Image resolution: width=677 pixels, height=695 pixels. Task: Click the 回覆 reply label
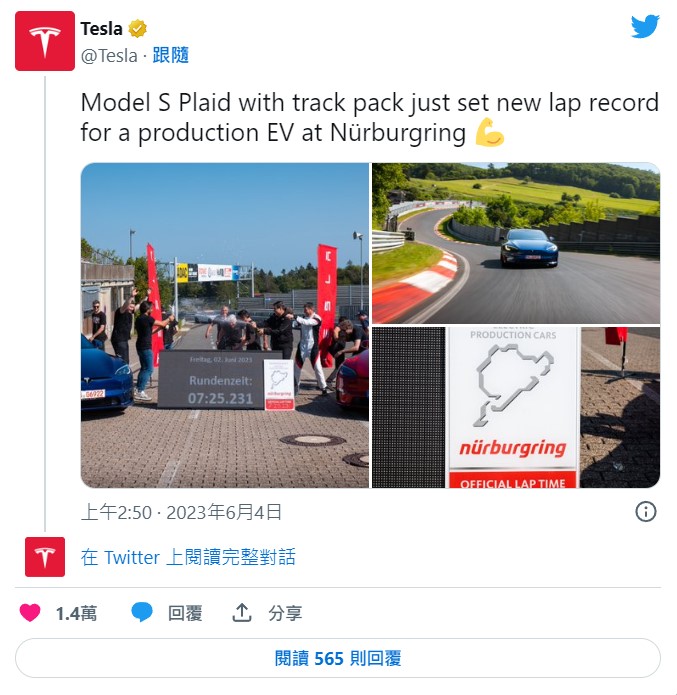coord(185,613)
